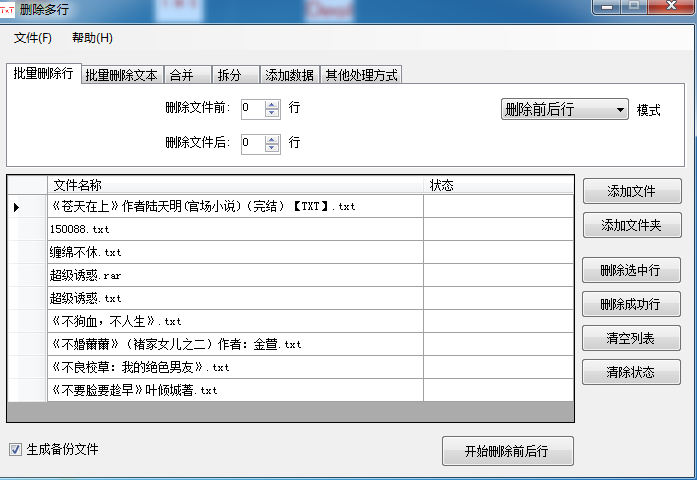This screenshot has height=480, width=697.
Task: Select the file 《苍天在上》作者陆天明
Action: point(235,206)
